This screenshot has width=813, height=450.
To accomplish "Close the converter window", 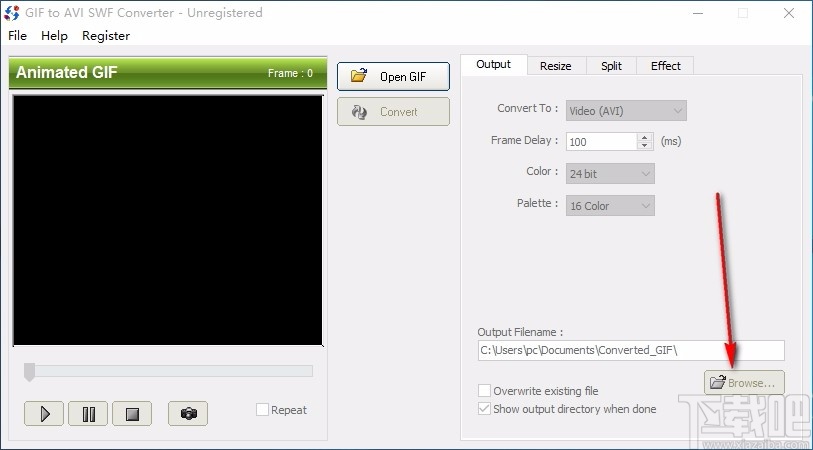I will pyautogui.click(x=789, y=13).
